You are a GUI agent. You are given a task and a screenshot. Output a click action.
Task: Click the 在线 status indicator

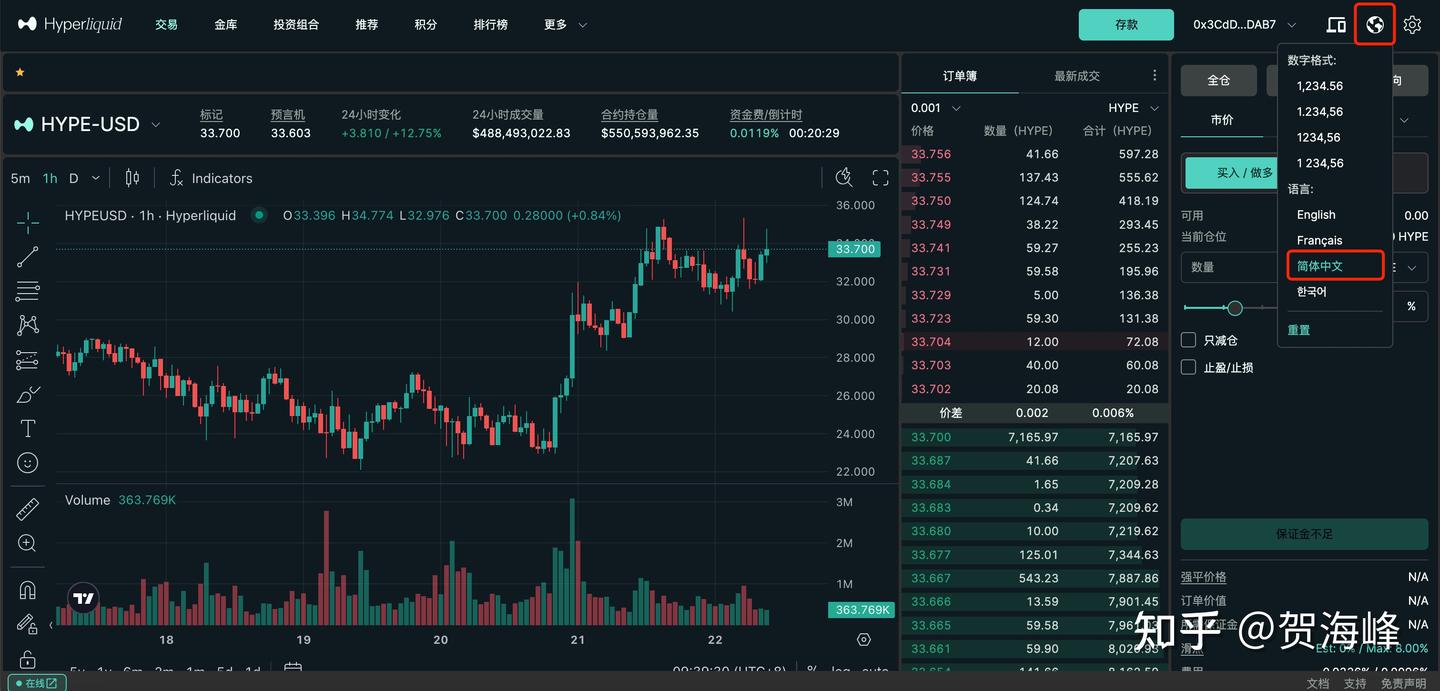36,683
